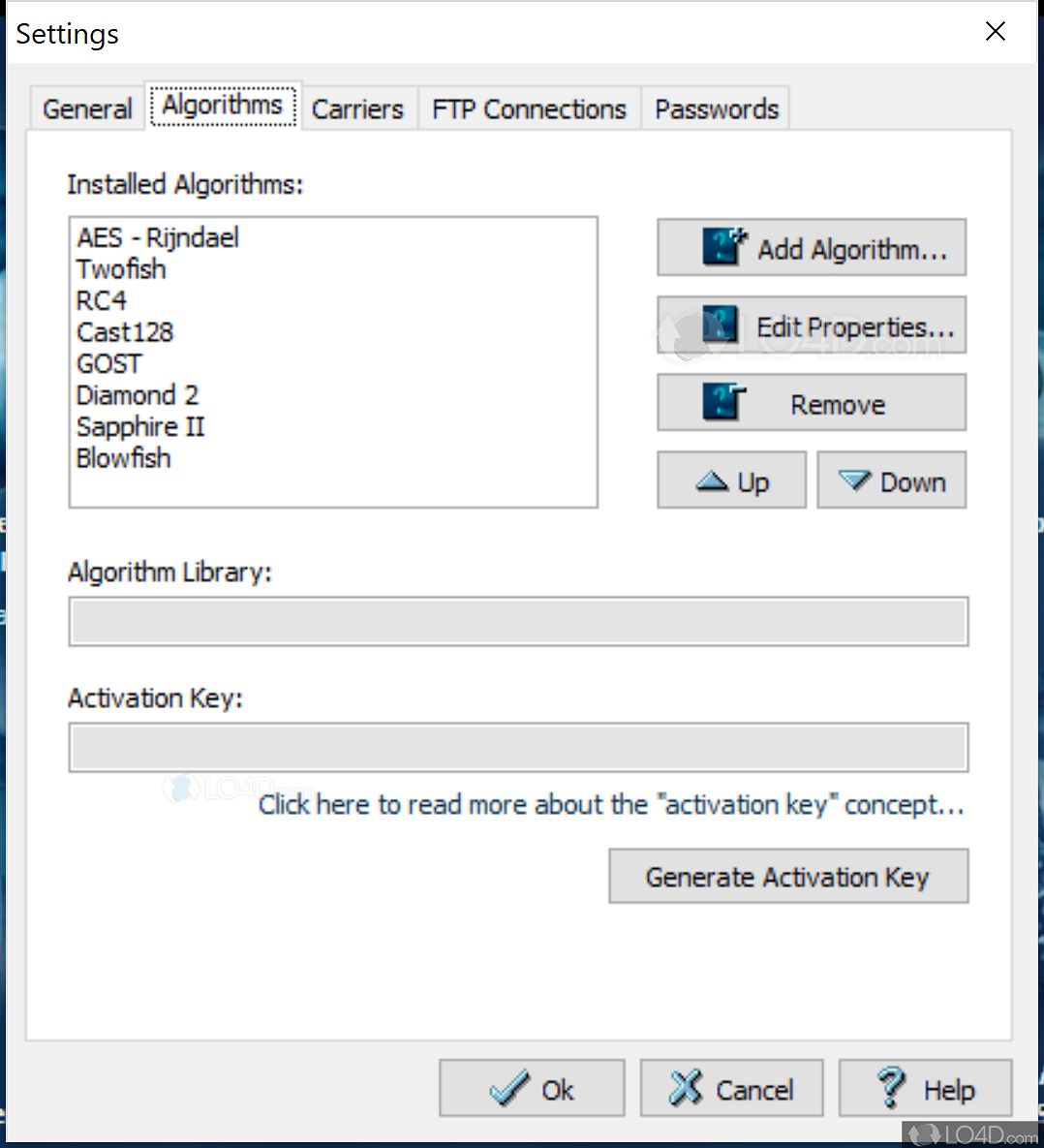
Task: Click the Edit Properties icon
Action: (721, 326)
